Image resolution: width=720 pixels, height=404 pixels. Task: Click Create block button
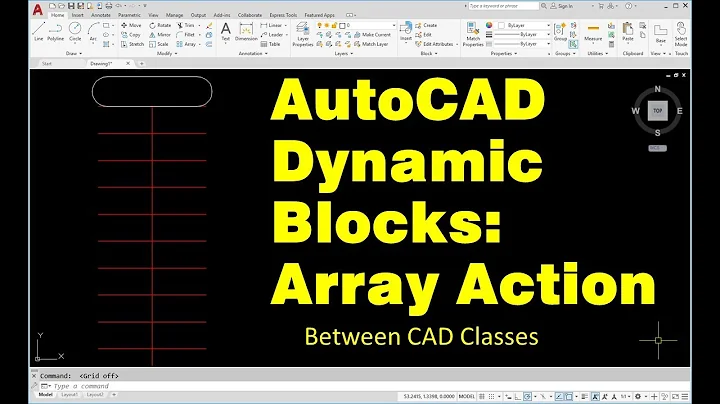pos(426,25)
